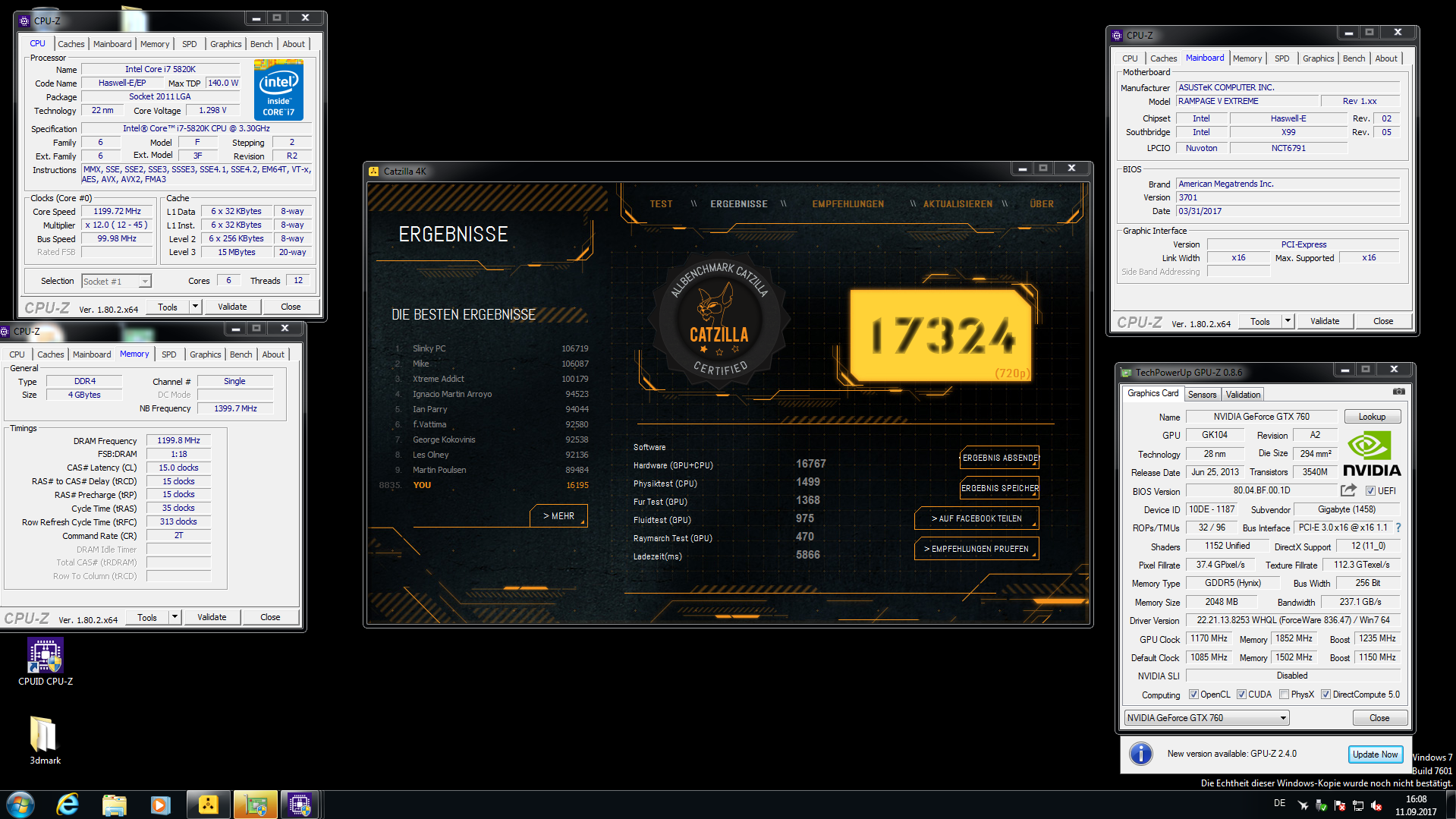Click Validate in top-left CPU-Z window
This screenshot has height=819, width=1456.
232,307
